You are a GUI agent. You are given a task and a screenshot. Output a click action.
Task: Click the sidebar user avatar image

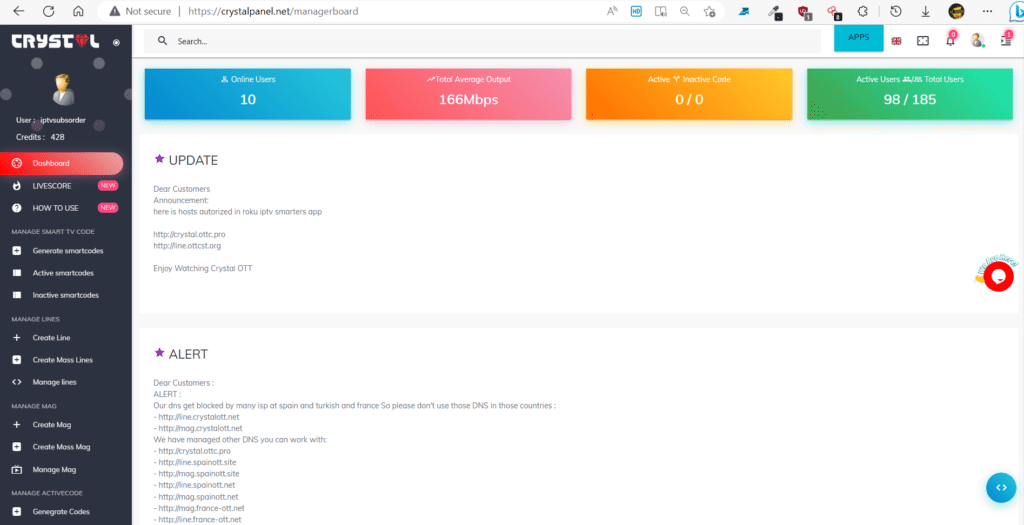[x=64, y=89]
